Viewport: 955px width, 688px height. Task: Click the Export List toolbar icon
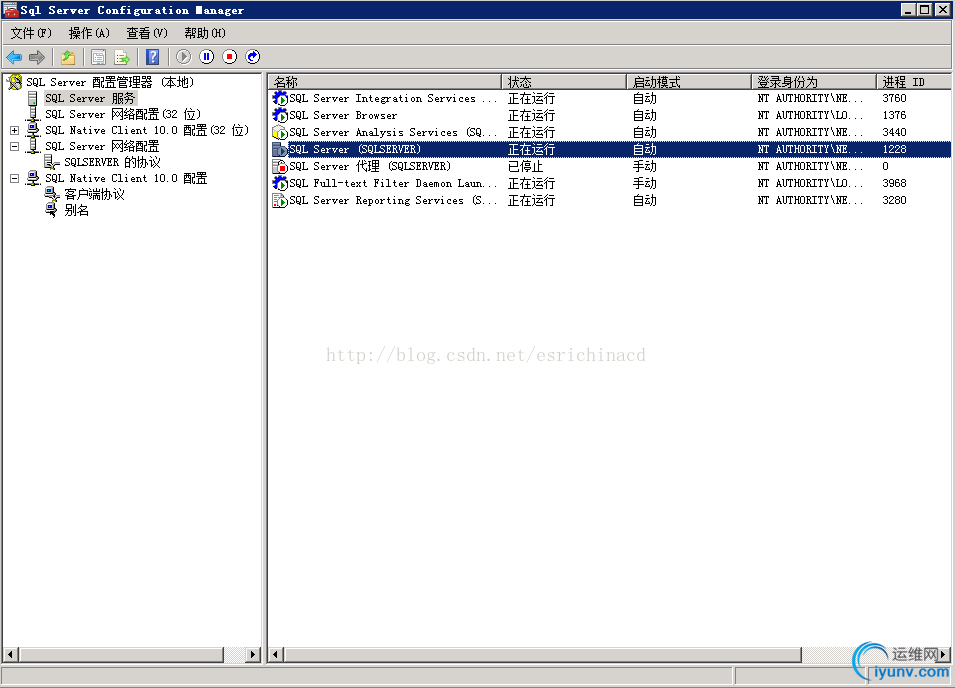pyautogui.click(x=122, y=57)
